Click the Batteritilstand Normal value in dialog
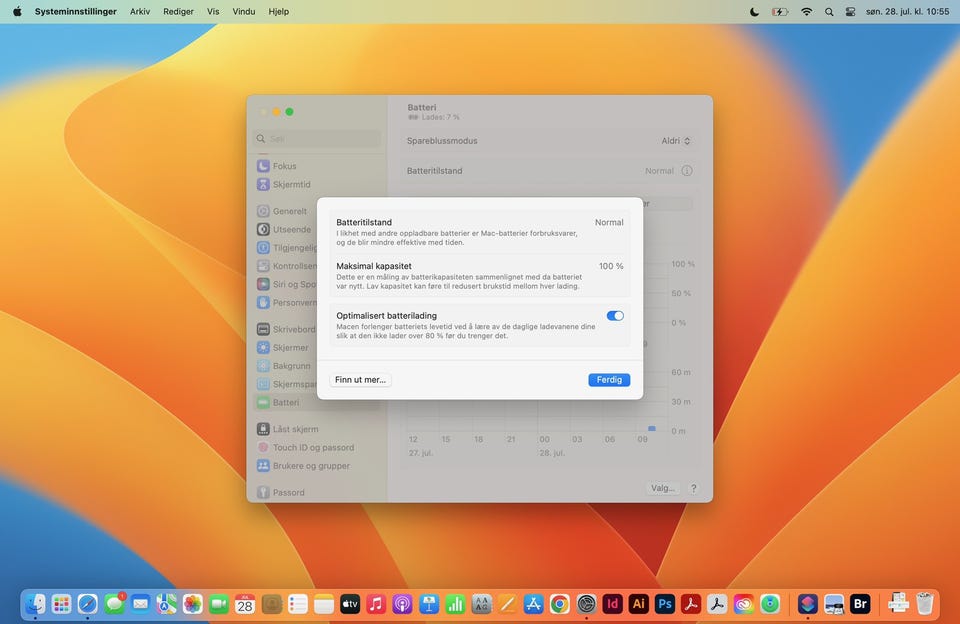Viewport: 960px width, 624px height. (x=609, y=223)
